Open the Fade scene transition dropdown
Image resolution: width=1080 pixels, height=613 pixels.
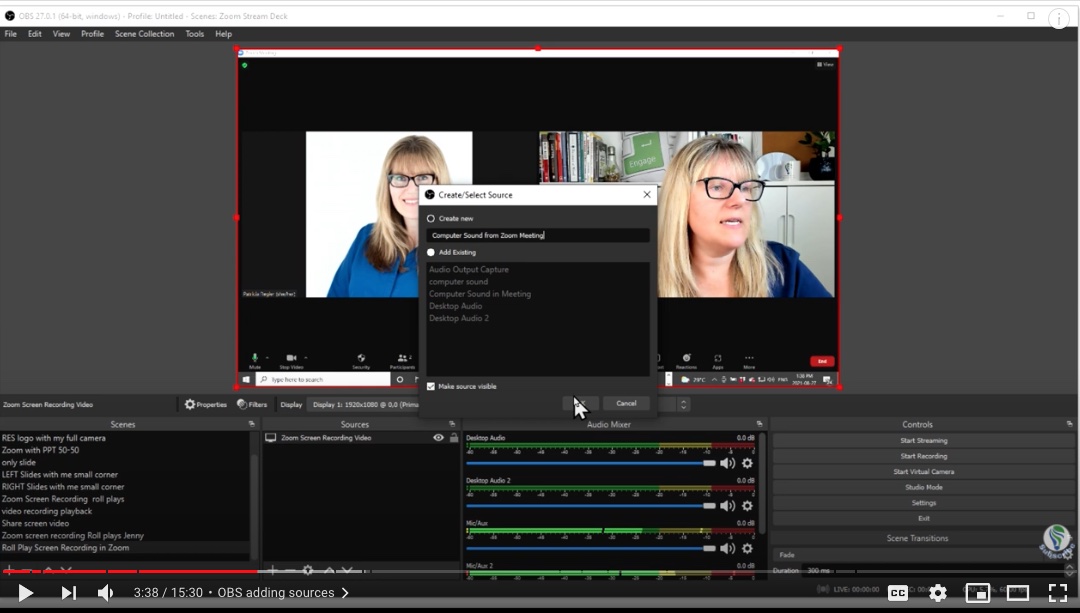pyautogui.click(x=920, y=554)
